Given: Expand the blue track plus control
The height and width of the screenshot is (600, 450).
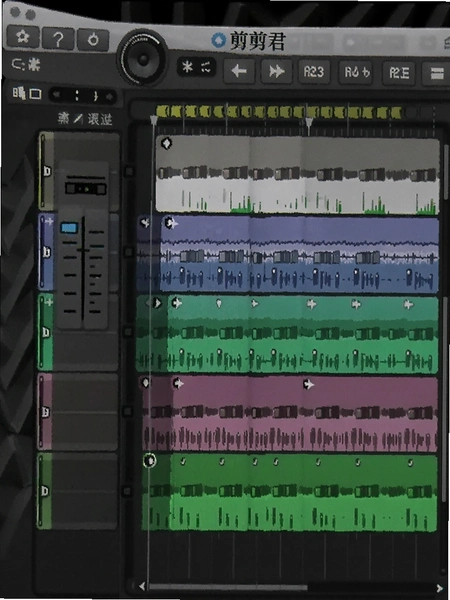Looking at the screenshot, I should 49,221.
